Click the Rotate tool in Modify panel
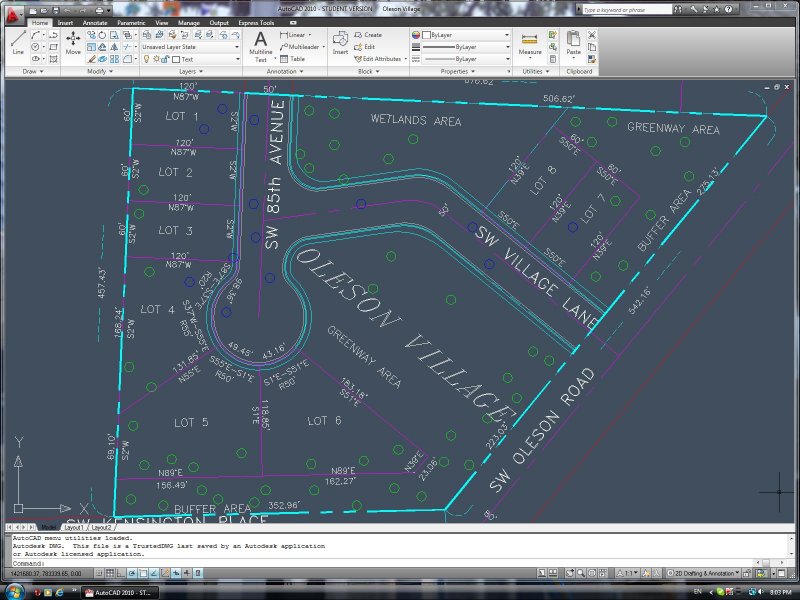The width and height of the screenshot is (800, 600). (x=102, y=35)
